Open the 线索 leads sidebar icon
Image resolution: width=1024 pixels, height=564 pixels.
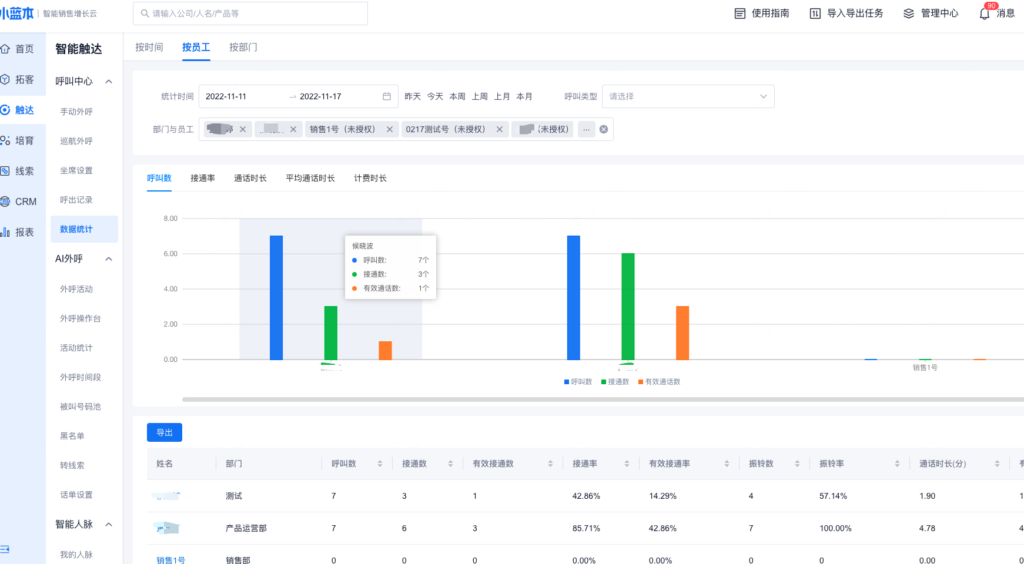pyautogui.click(x=6, y=171)
